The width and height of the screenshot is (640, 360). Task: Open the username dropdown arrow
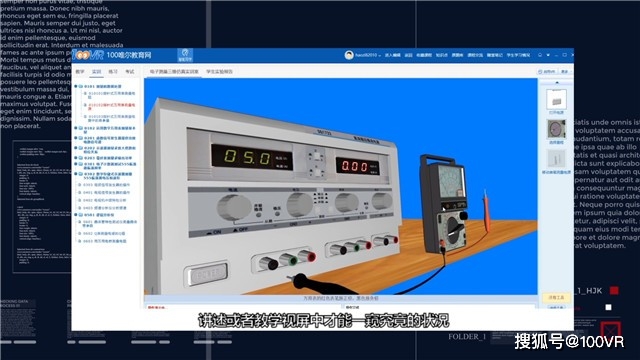click(380, 56)
